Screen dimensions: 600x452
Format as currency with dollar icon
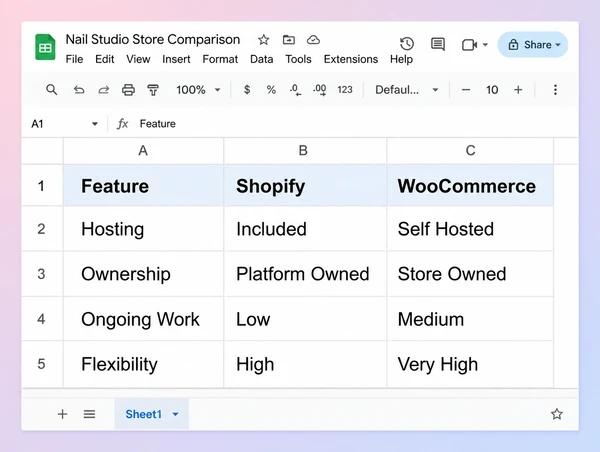tap(247, 90)
